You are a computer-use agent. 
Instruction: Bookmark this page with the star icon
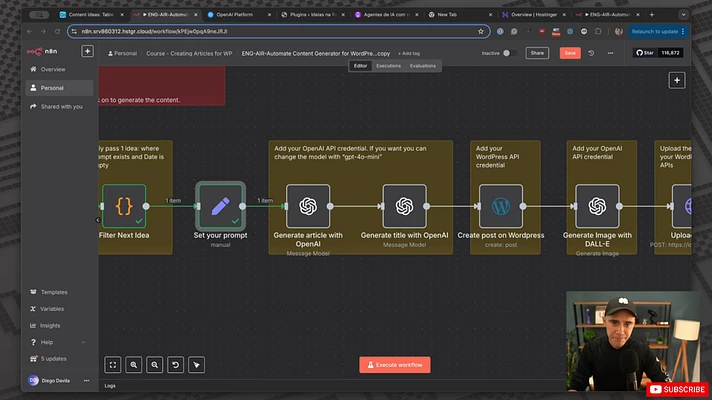481,31
